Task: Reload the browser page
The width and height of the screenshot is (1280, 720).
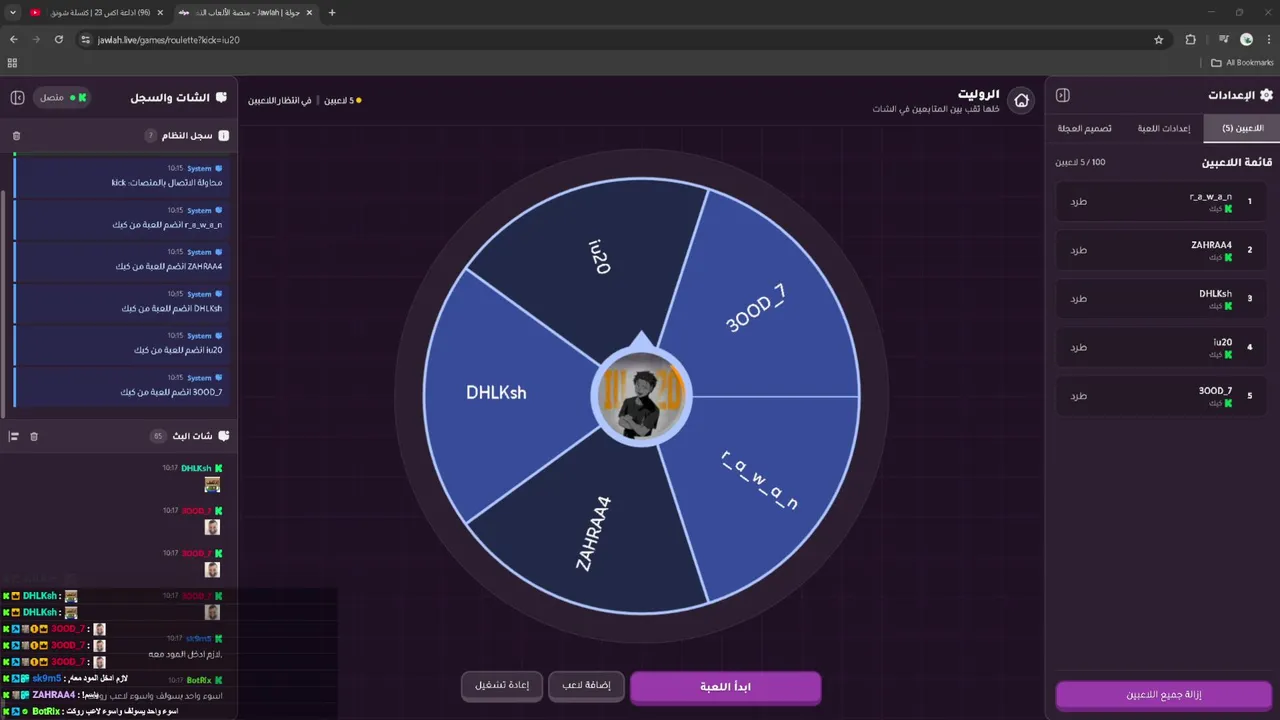Action: (59, 39)
